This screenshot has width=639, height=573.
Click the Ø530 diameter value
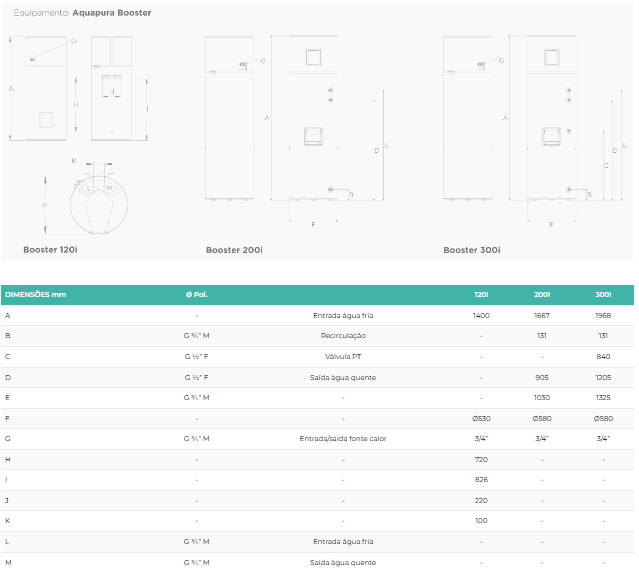coord(481,419)
